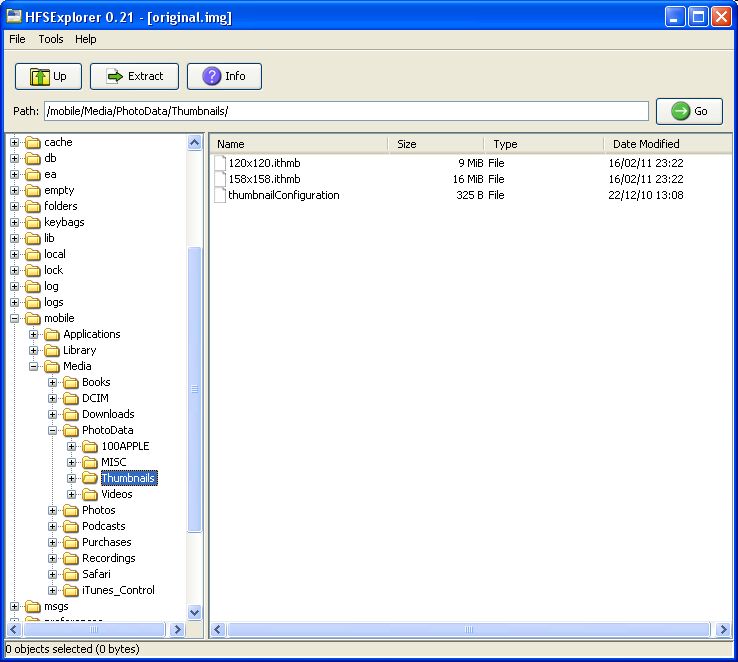
Task: Select the empty folder icon
Action: tap(33, 191)
